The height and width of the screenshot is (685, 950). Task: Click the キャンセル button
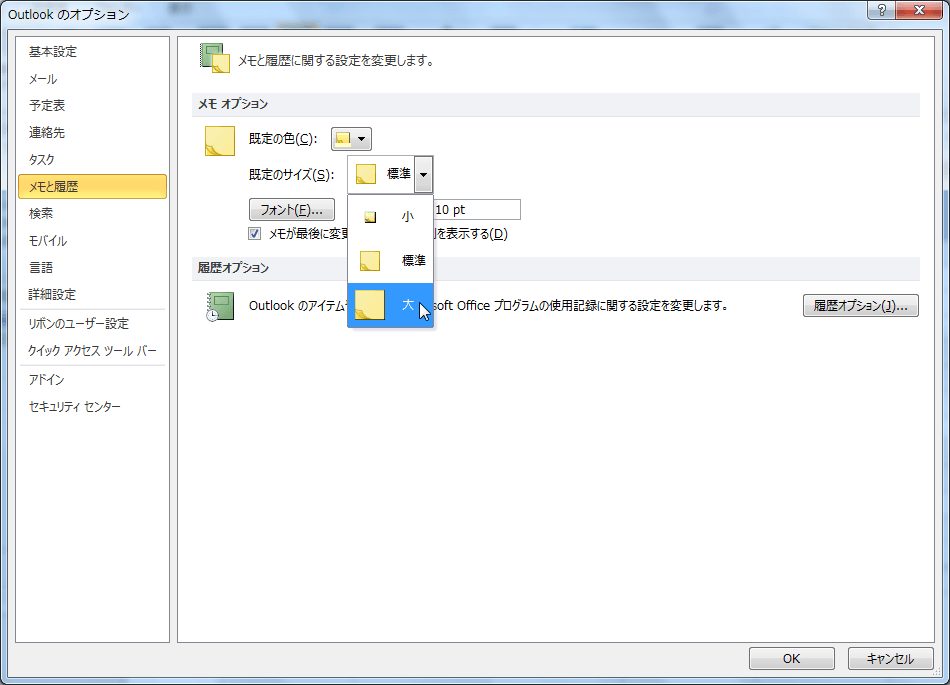890,658
